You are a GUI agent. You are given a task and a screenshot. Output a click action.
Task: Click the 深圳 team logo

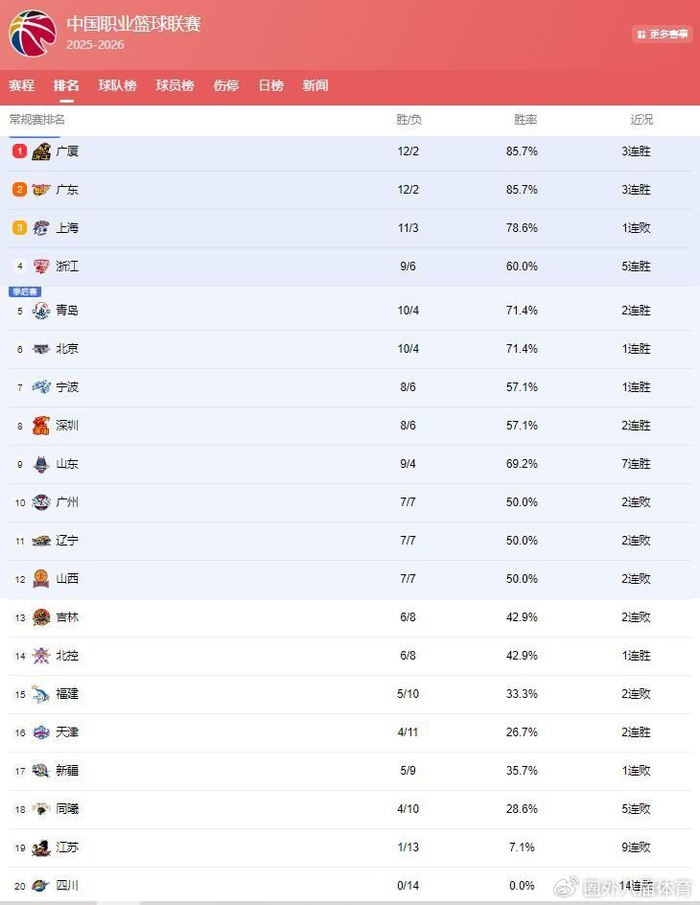click(x=41, y=426)
